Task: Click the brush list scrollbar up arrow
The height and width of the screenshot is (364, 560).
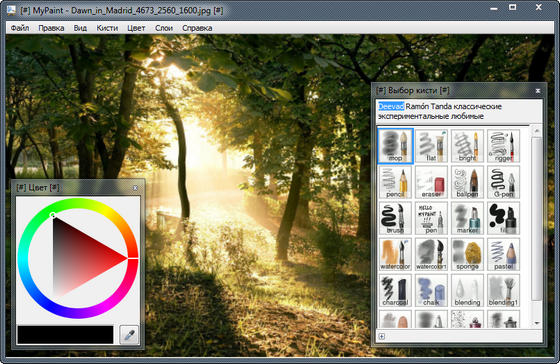Action: [x=536, y=131]
